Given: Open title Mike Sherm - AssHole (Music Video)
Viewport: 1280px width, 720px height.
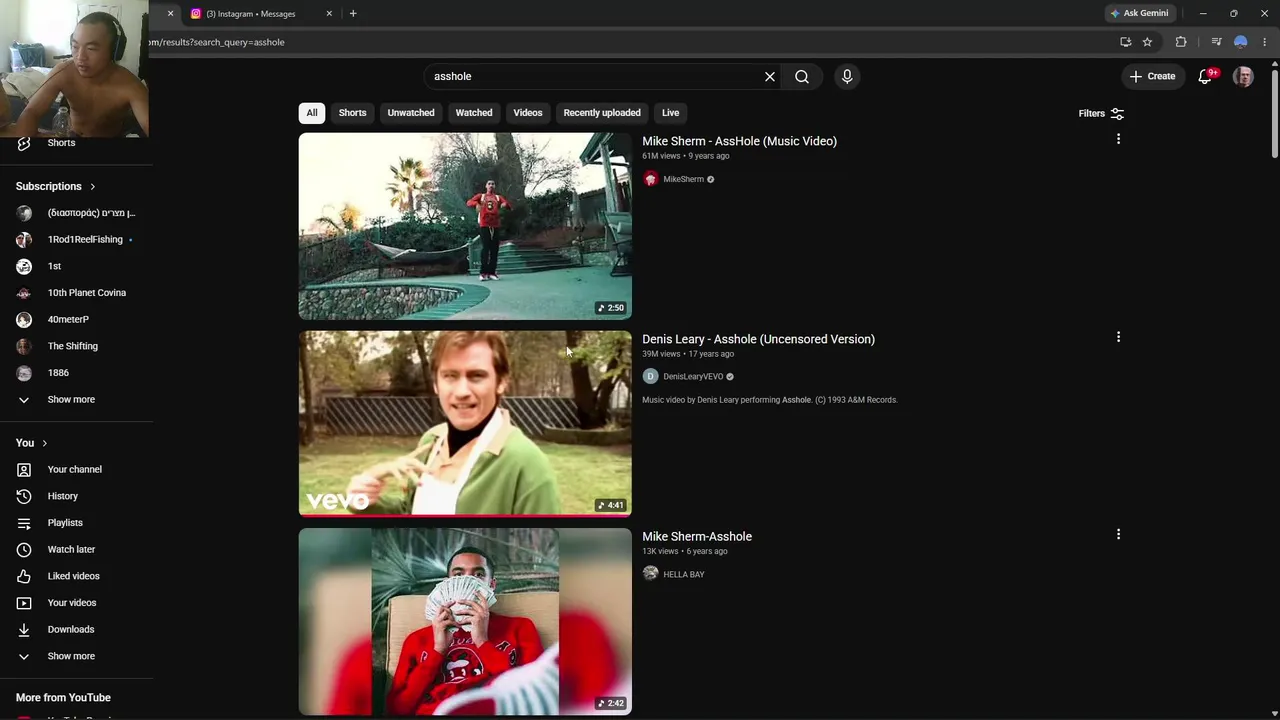Looking at the screenshot, I should tap(739, 141).
